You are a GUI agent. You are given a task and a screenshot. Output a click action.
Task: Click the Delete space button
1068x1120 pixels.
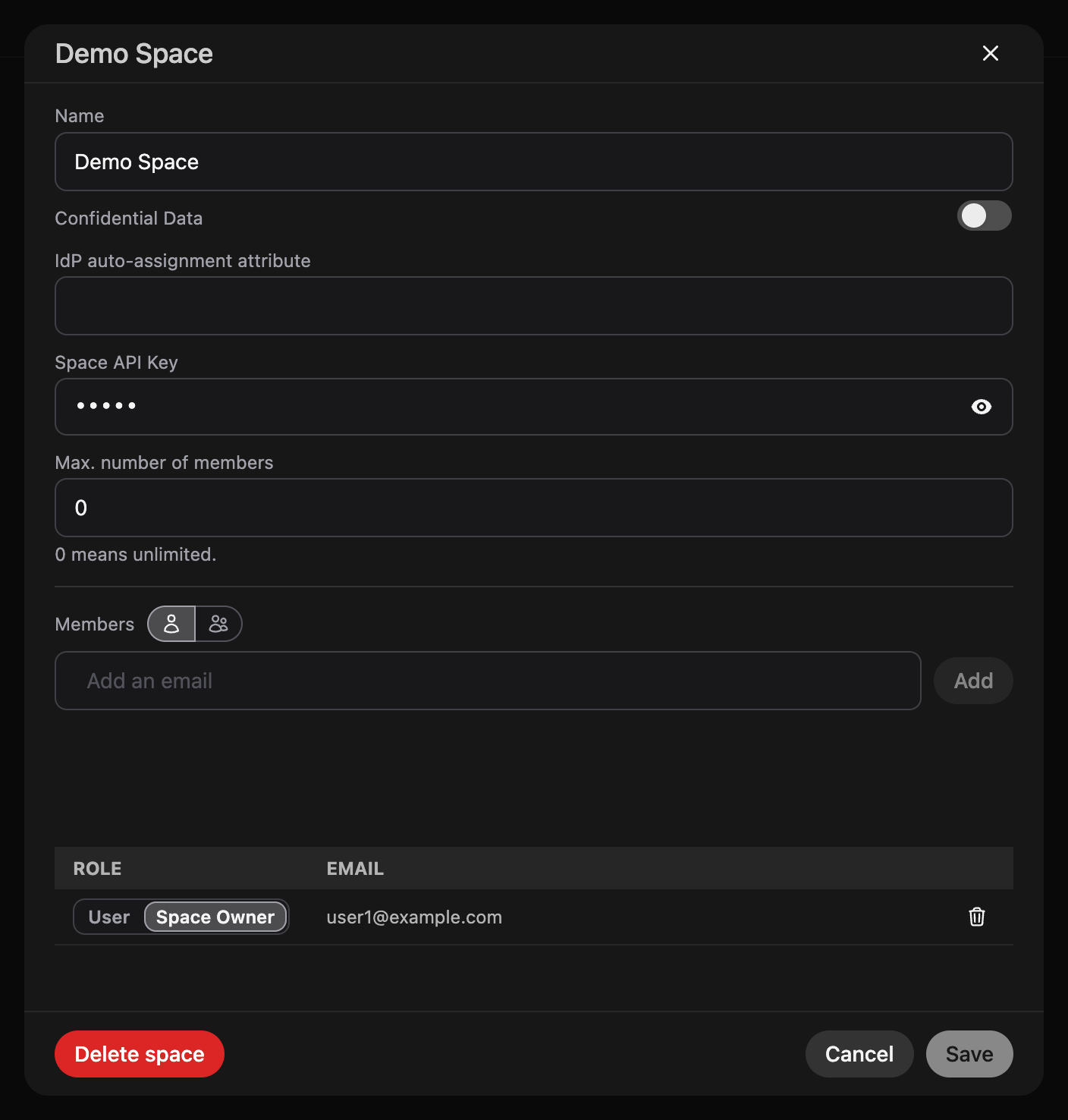tap(140, 1054)
